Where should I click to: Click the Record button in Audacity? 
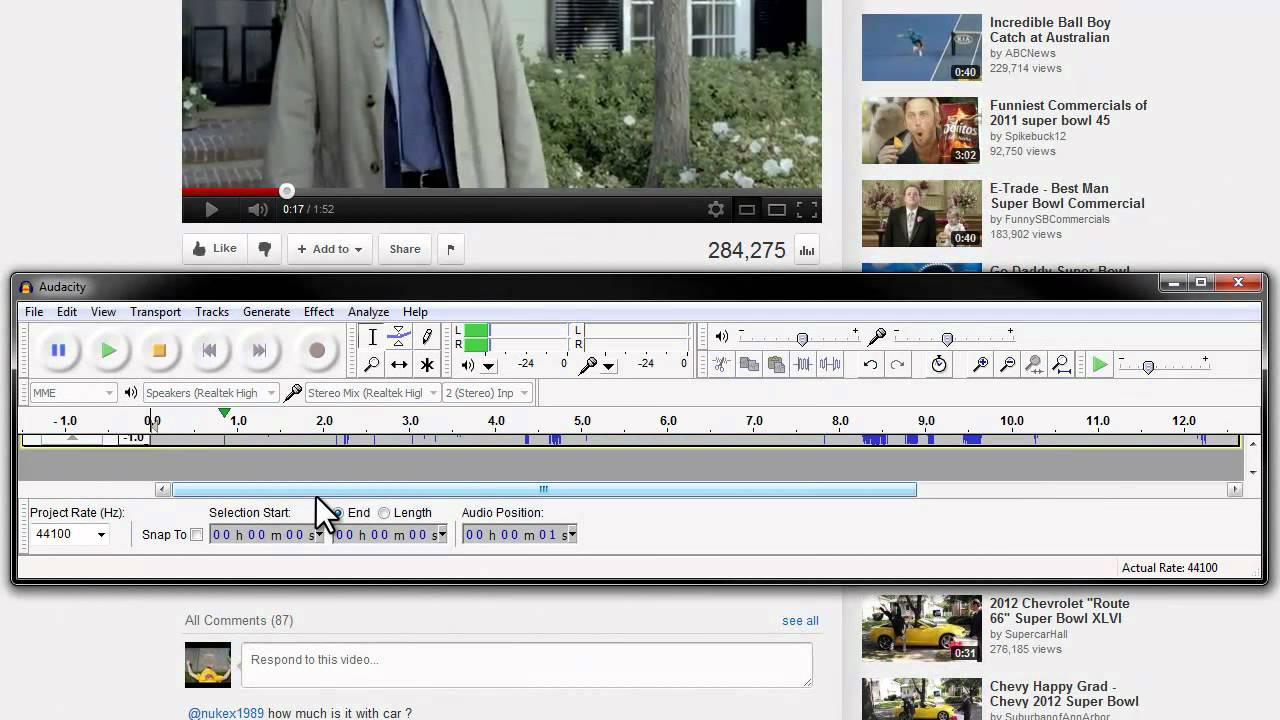coord(317,350)
